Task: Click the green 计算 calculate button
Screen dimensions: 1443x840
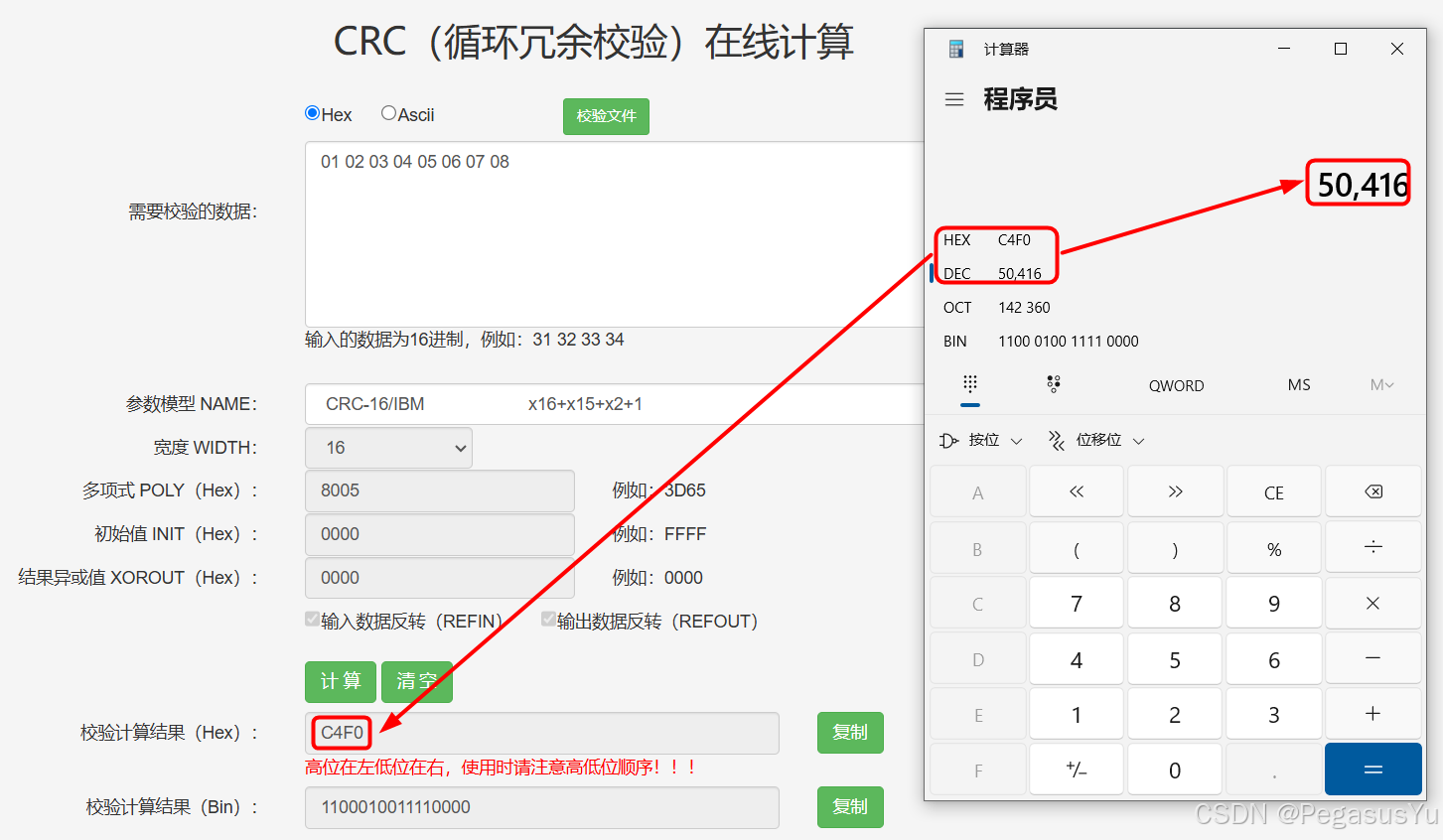Action: 341,681
